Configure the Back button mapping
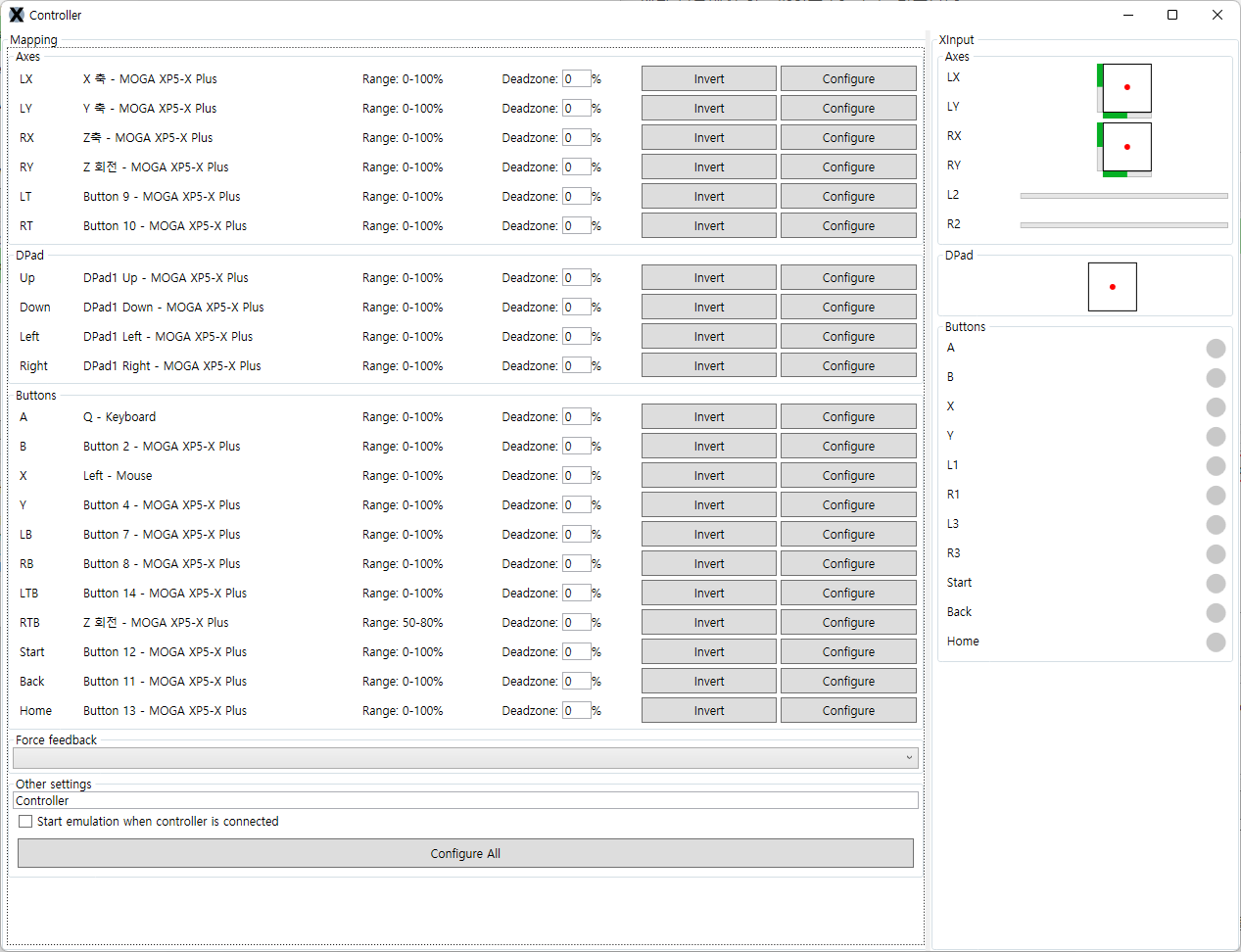Image resolution: width=1241 pixels, height=952 pixels. (x=848, y=681)
